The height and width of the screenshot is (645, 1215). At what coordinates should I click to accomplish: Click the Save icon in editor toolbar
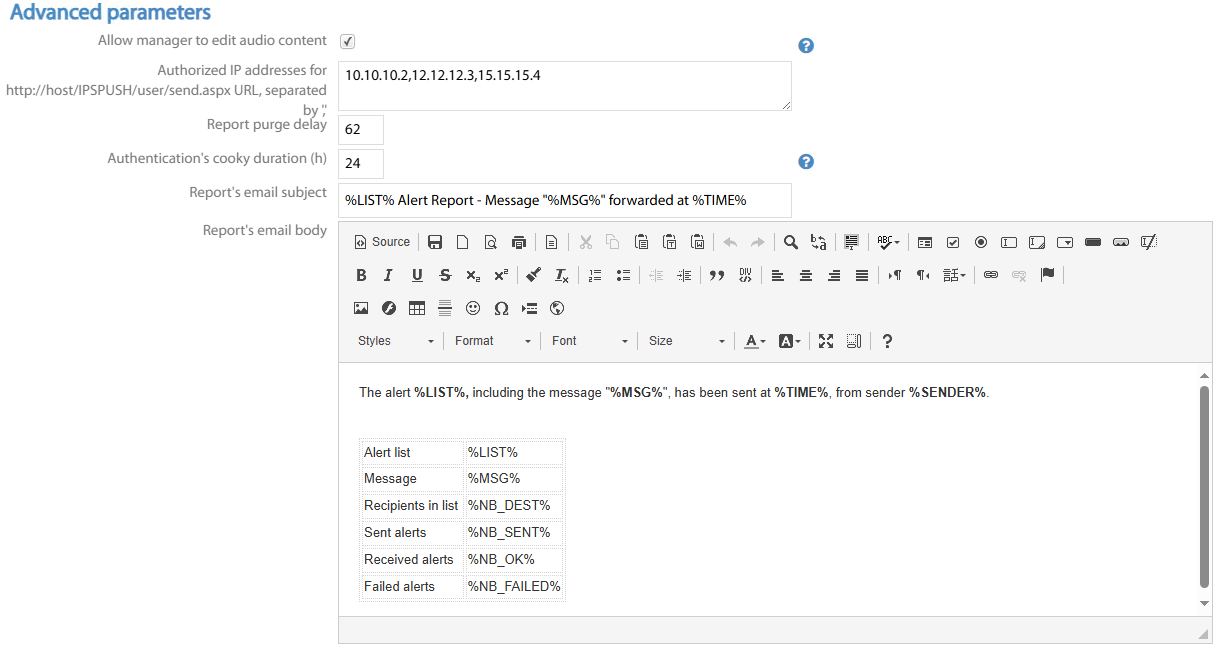[x=435, y=242]
